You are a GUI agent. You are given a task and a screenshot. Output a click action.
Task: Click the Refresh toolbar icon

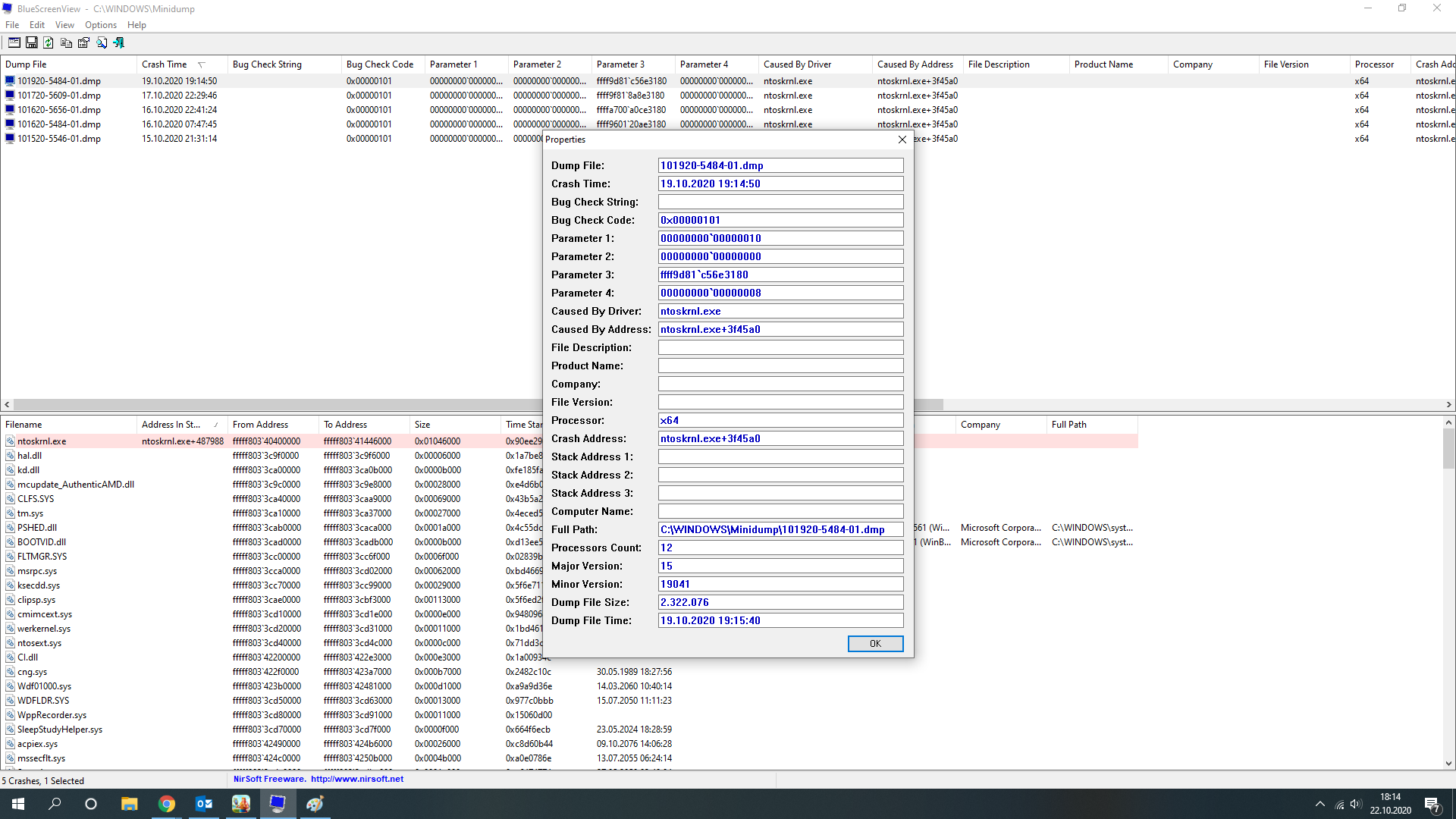pos(49,43)
